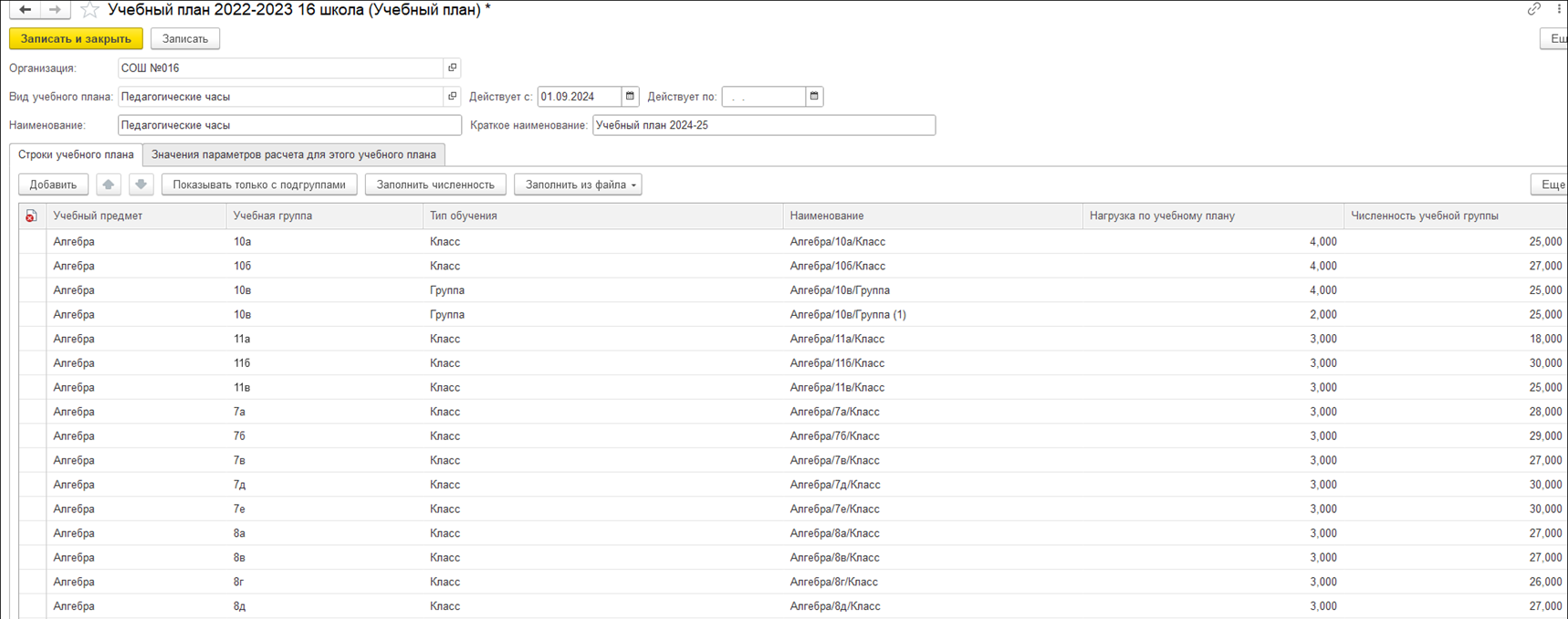The image size is (1568, 619).
Task: Open the Вид учебного плана link icon
Action: pos(452,96)
